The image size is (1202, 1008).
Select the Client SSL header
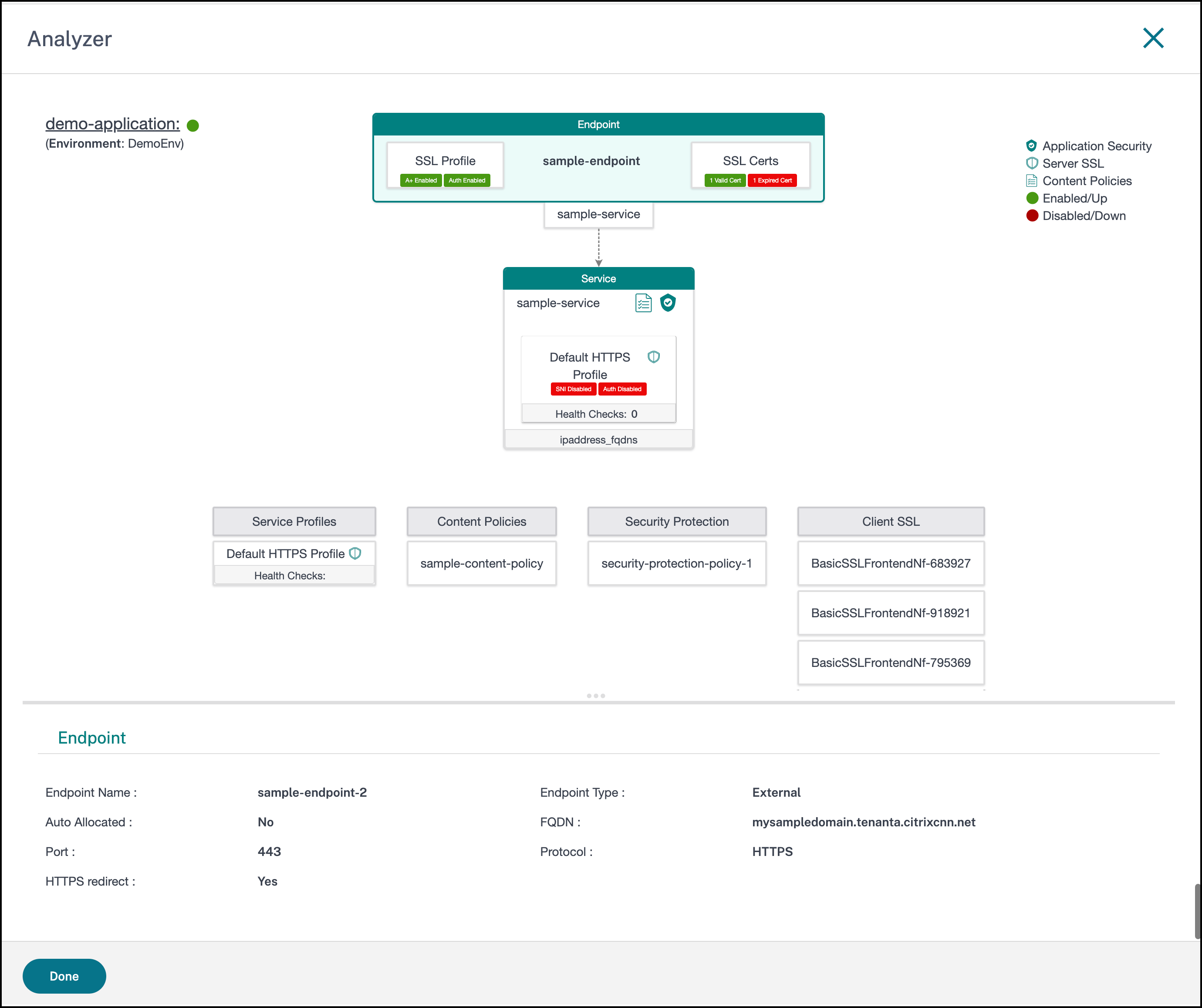coord(891,521)
